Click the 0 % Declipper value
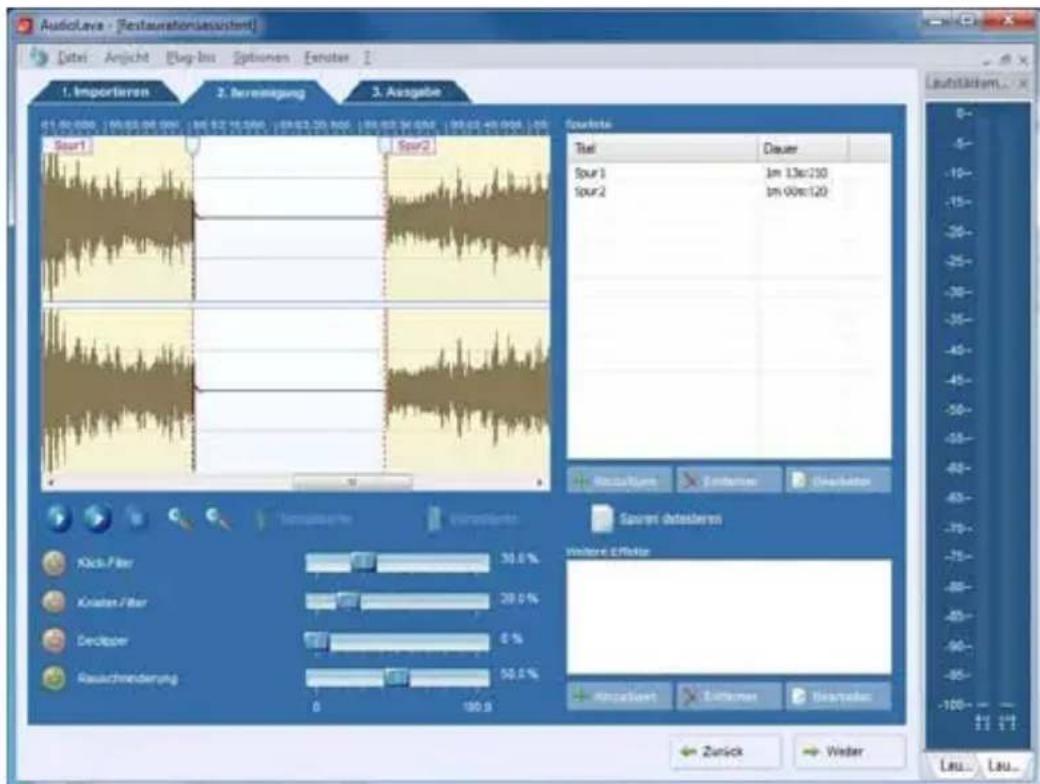 [x=511, y=639]
